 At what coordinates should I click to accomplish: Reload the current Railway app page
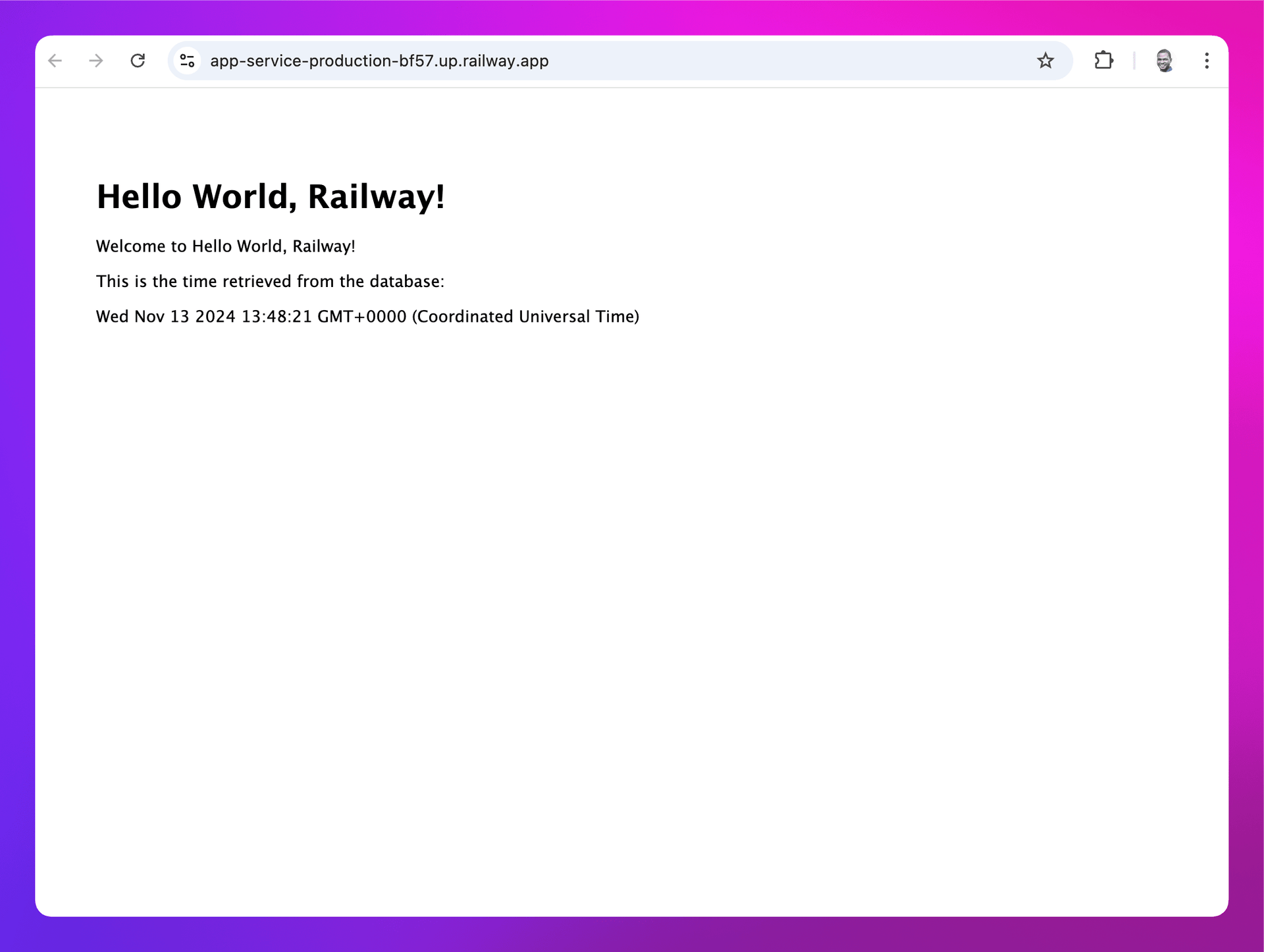(x=138, y=61)
